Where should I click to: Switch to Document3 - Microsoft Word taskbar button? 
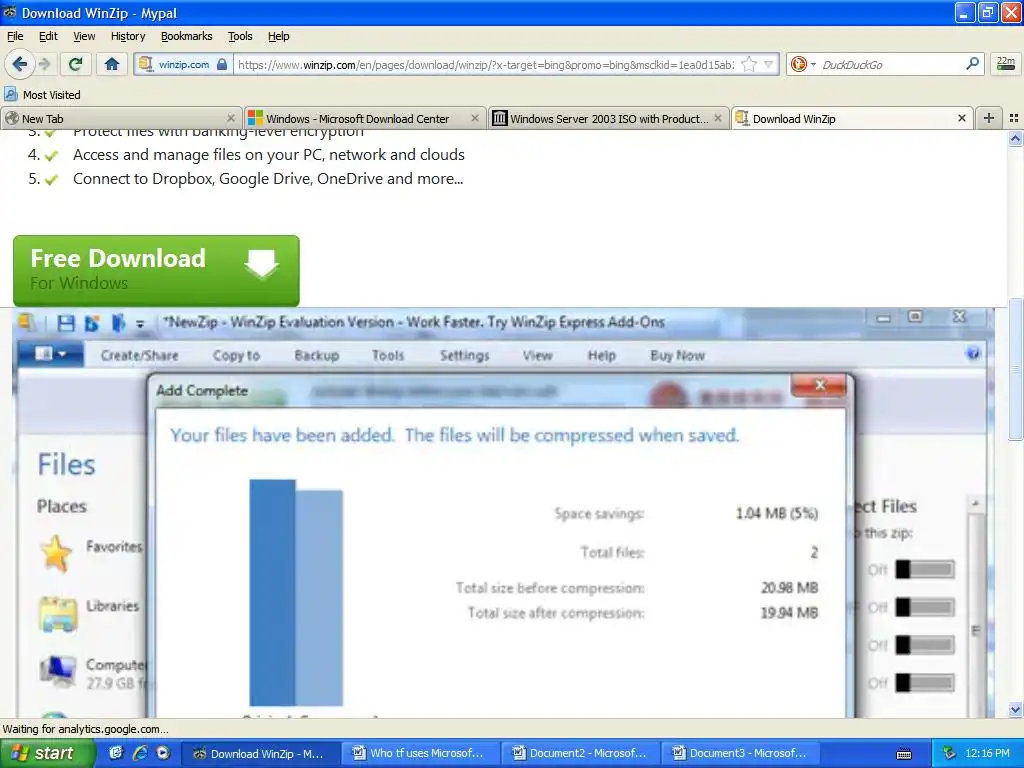tap(739, 753)
